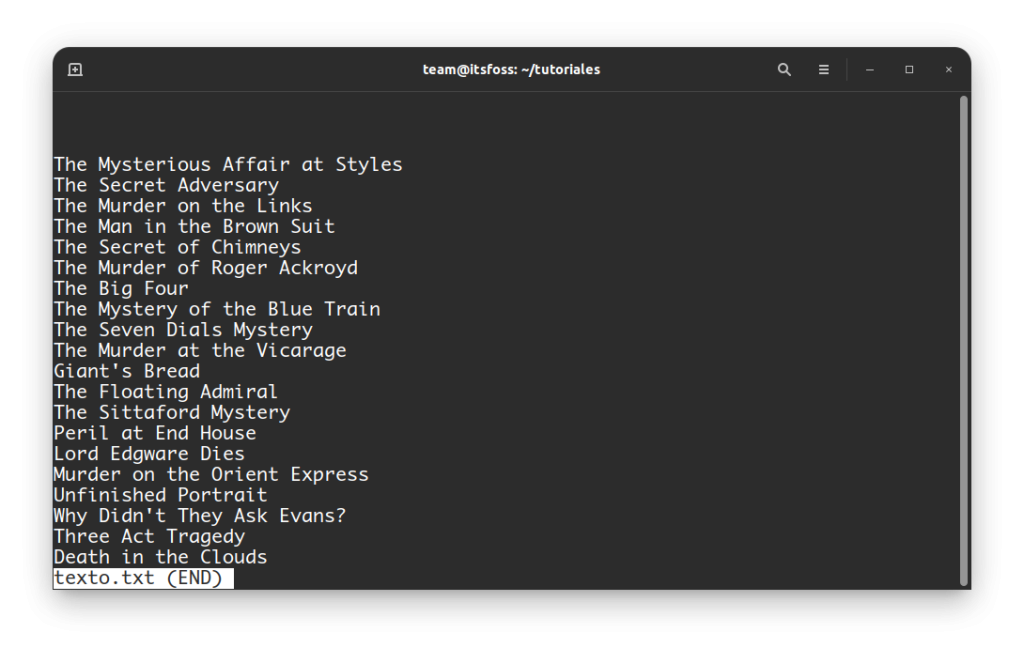Click the line Why Didn't They Ask Evans?
The height and width of the screenshot is (648, 1024).
click(x=200, y=516)
